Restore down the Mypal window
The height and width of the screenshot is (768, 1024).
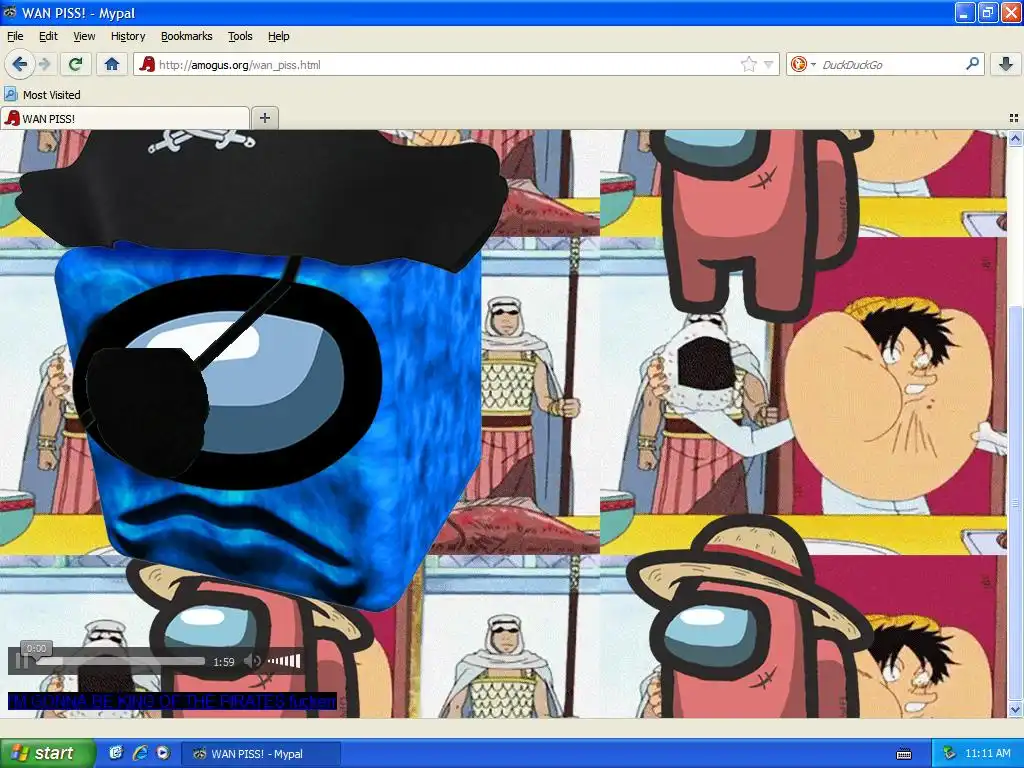pos(988,12)
